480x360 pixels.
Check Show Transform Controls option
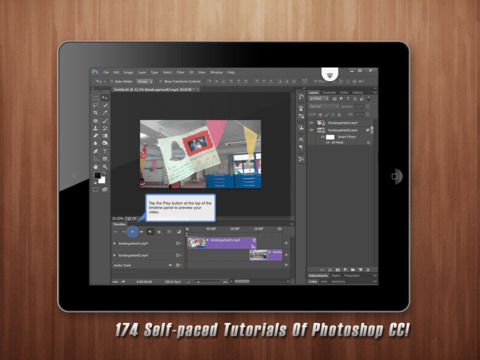click(x=160, y=81)
